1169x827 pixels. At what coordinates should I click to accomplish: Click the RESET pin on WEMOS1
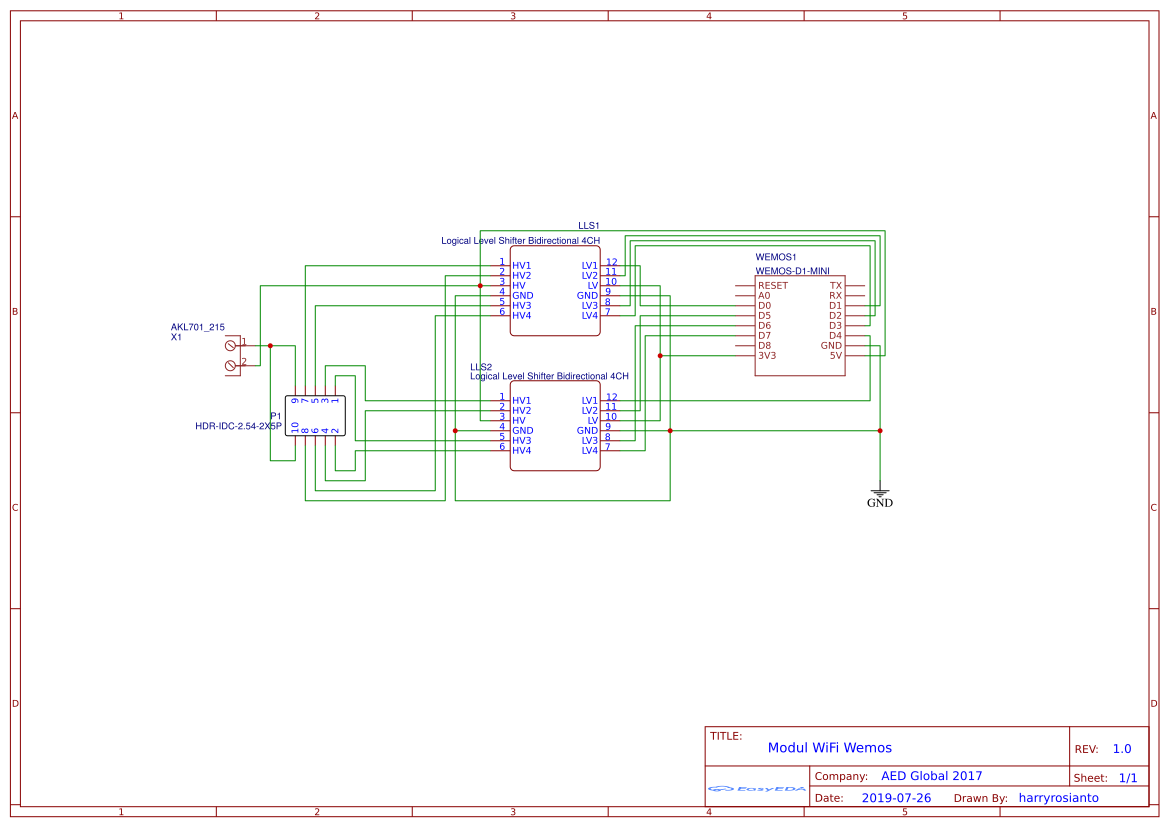(773, 286)
